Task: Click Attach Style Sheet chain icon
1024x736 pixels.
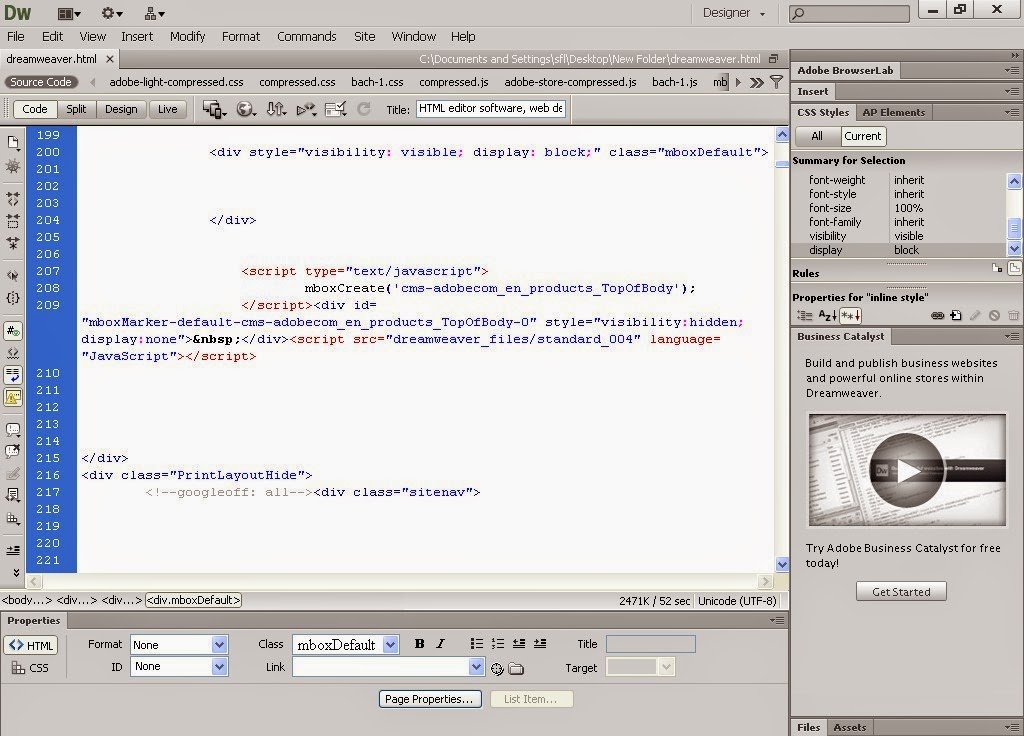Action: (937, 316)
